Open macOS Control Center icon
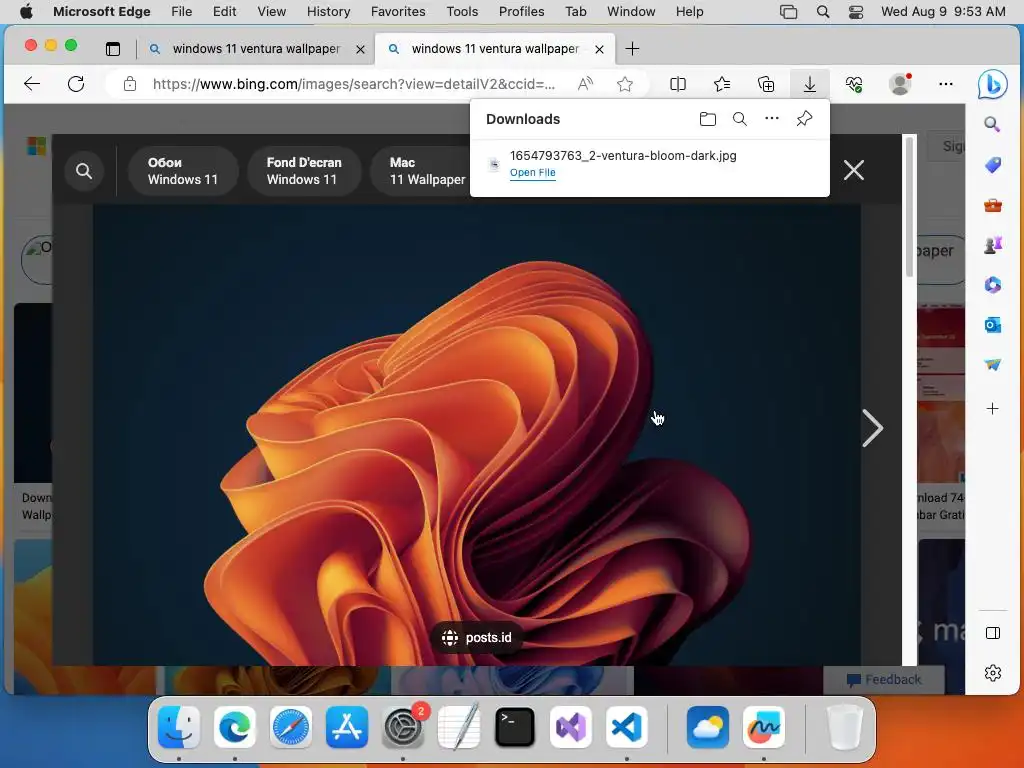This screenshot has height=768, width=1024. click(x=856, y=12)
